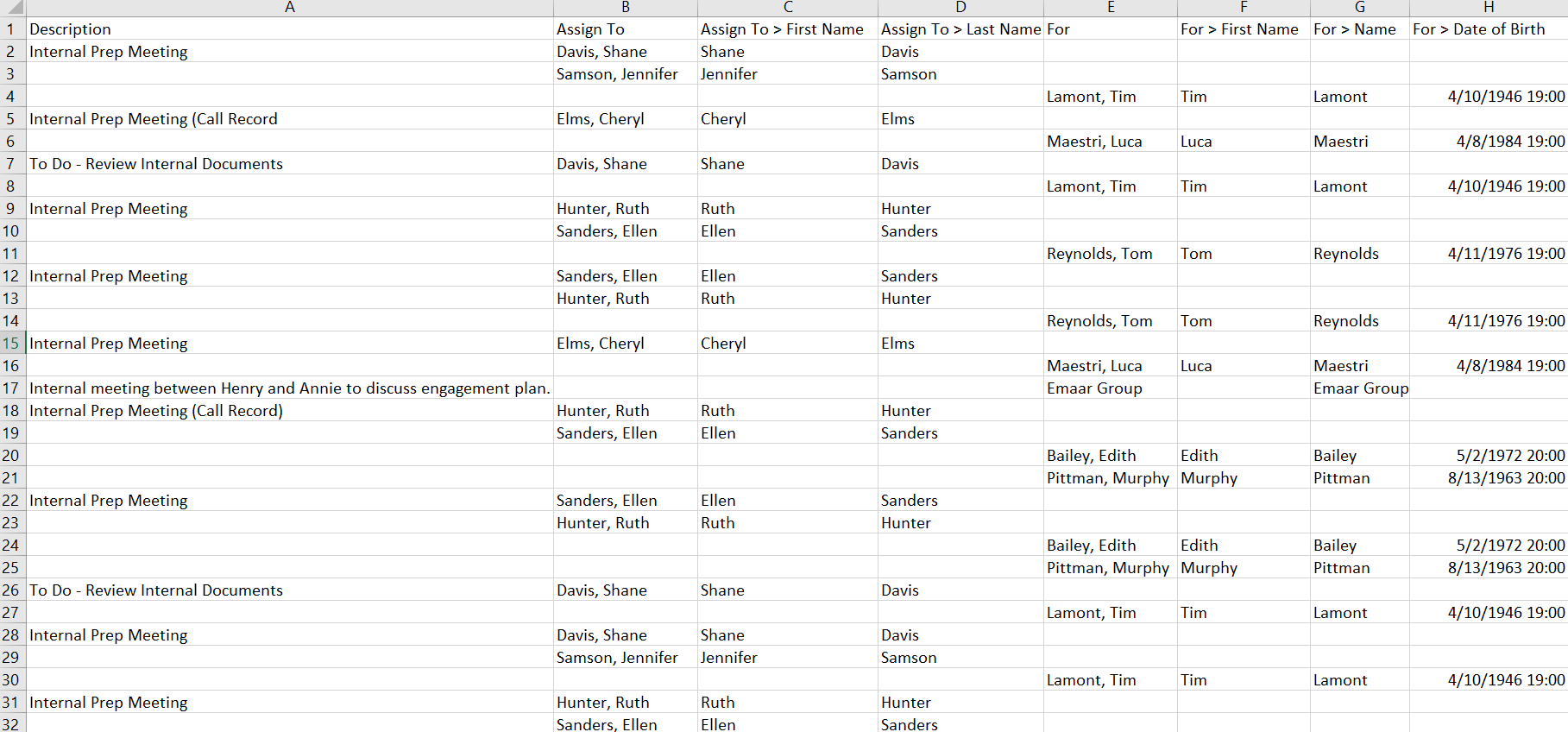The width and height of the screenshot is (1568, 732).
Task: Click the Maestri last name in row 6
Action: [1340, 142]
